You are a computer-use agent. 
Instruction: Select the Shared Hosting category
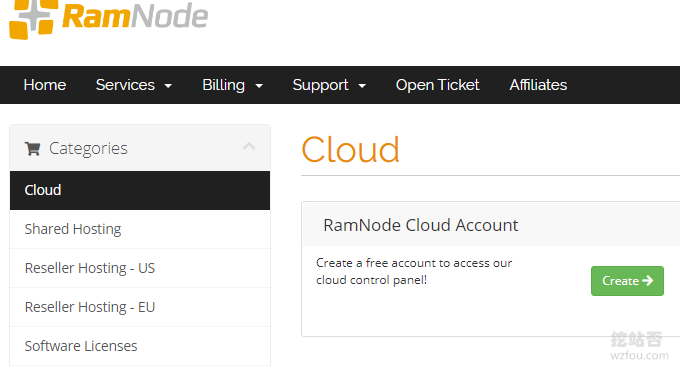coord(140,229)
